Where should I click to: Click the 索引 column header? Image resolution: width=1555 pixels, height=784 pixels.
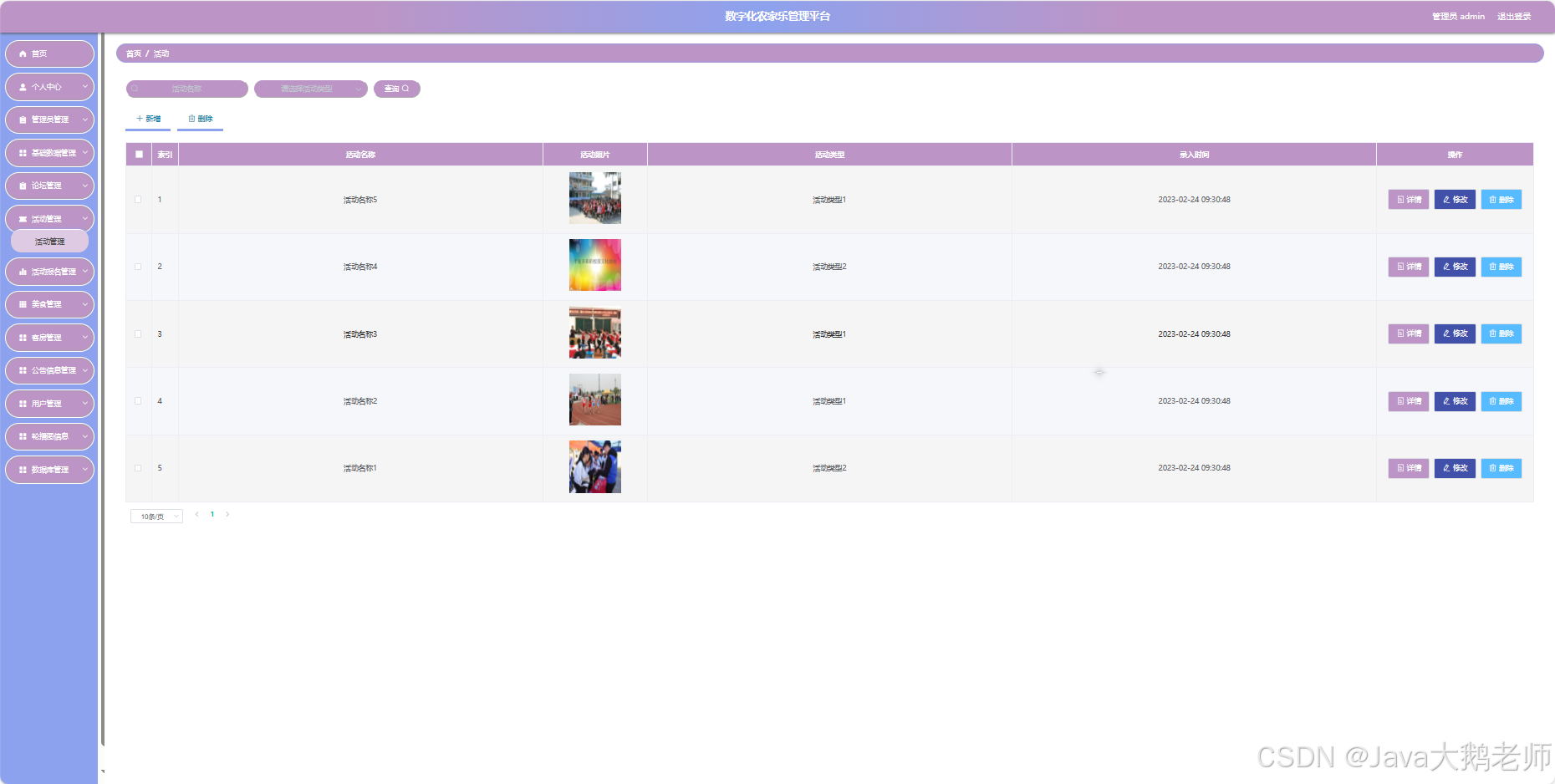click(x=165, y=155)
